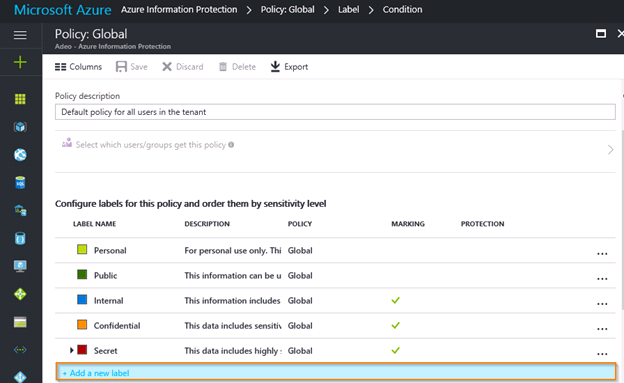Open the App Services globe icon
Screen dimensions: 624x383
point(20,154)
